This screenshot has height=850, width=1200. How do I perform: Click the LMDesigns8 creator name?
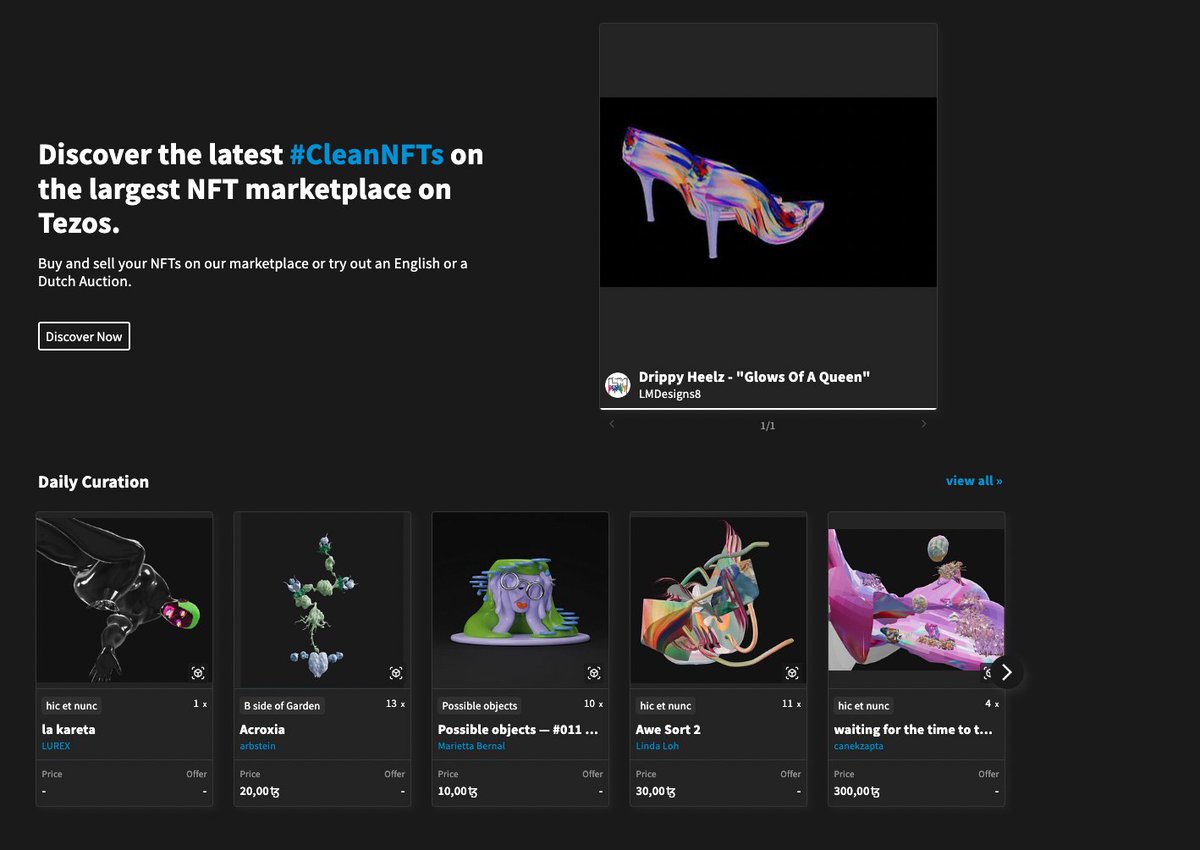click(x=670, y=394)
